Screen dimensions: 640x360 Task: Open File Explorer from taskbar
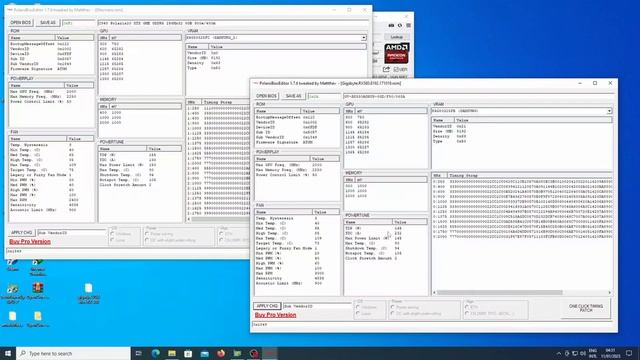172,353
